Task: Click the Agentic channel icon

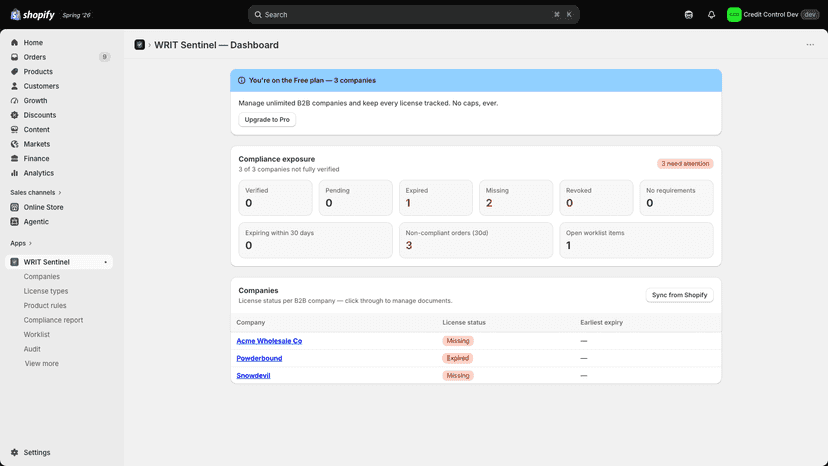Action: tap(14, 222)
